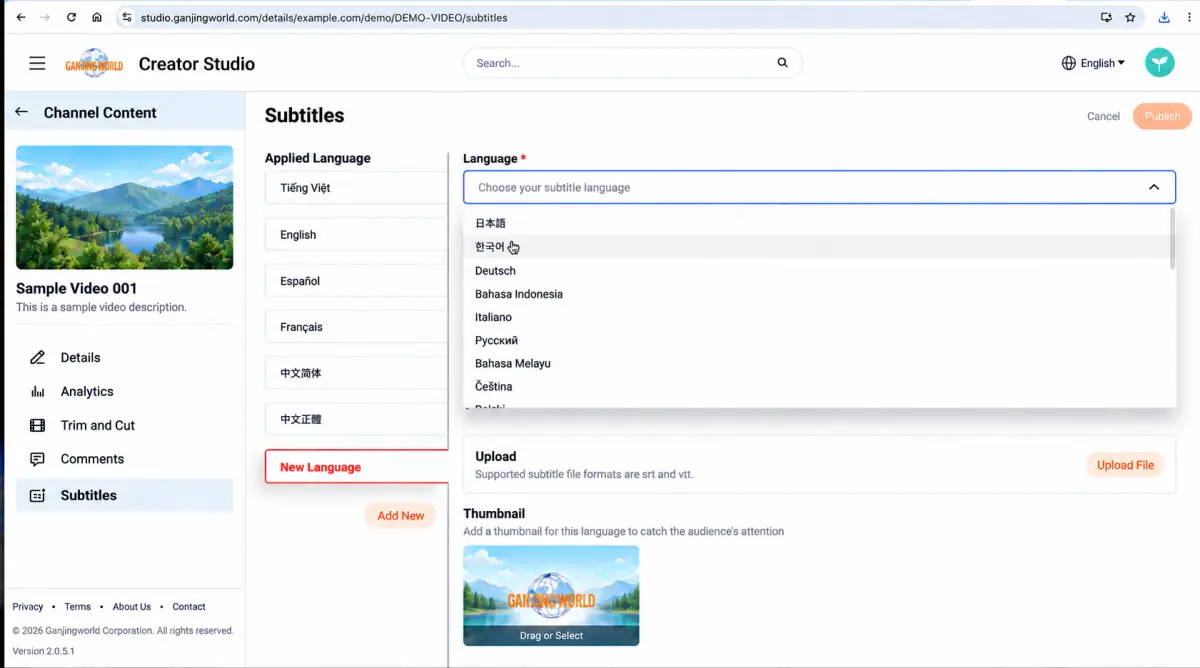Image resolution: width=1200 pixels, height=668 pixels.
Task: Click the Channel Content heading
Action: (100, 112)
